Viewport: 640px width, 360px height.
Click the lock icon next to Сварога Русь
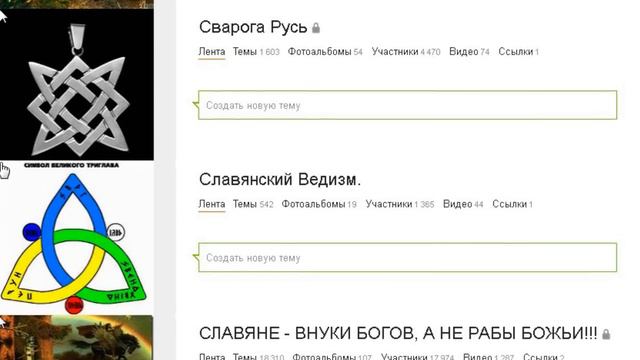(316, 28)
